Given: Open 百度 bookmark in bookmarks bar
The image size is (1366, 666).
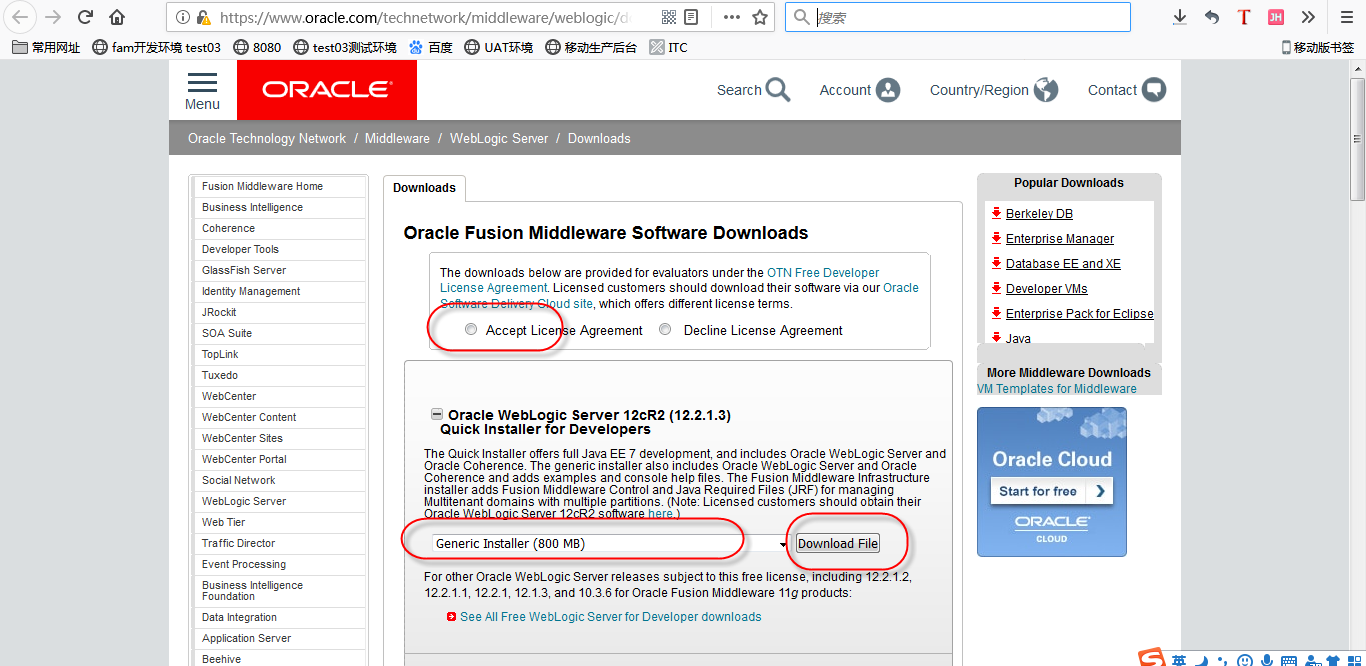Looking at the screenshot, I should (x=430, y=47).
